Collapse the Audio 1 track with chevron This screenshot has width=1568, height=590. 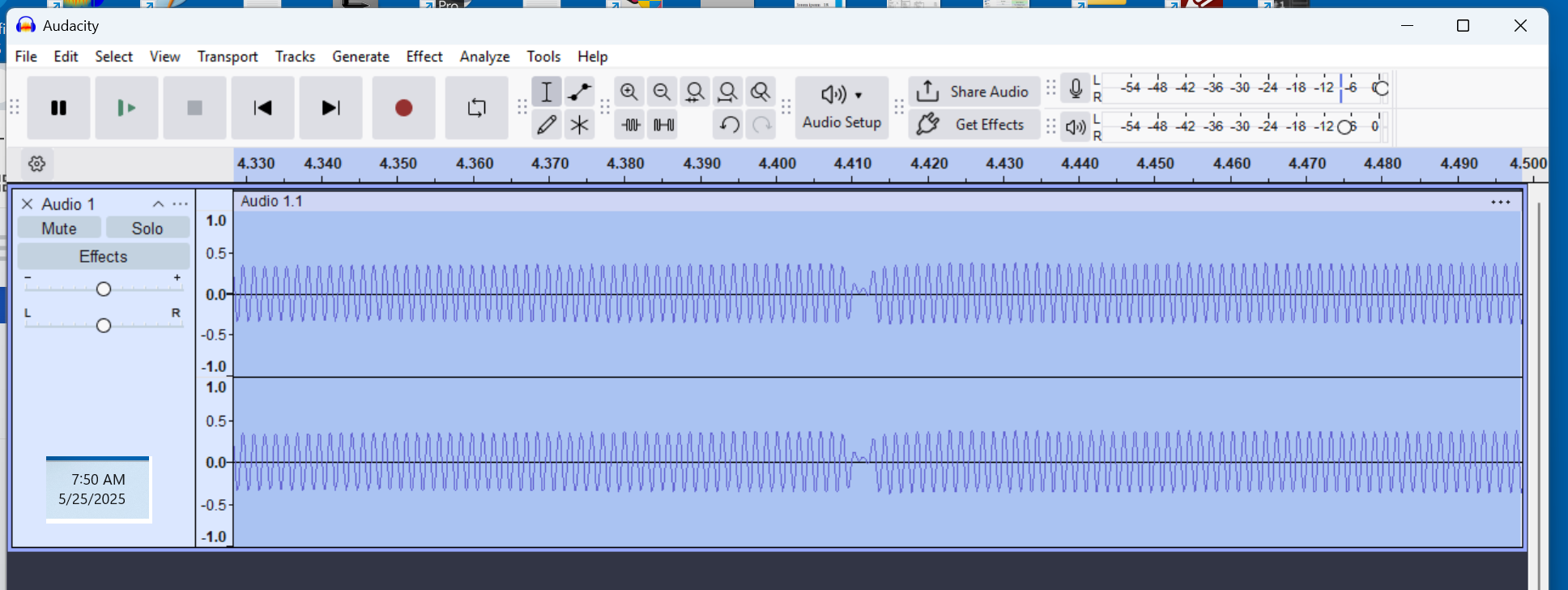coord(158,204)
